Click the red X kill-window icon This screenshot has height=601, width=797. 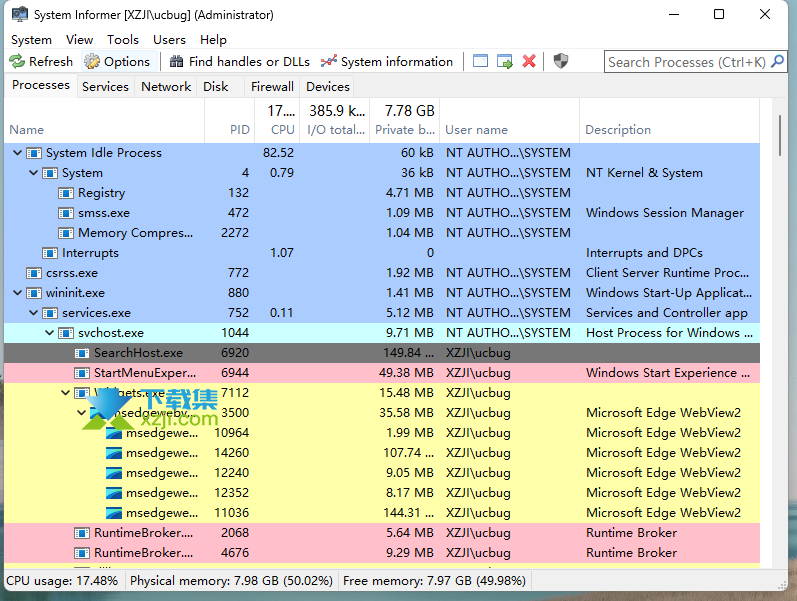tap(529, 61)
